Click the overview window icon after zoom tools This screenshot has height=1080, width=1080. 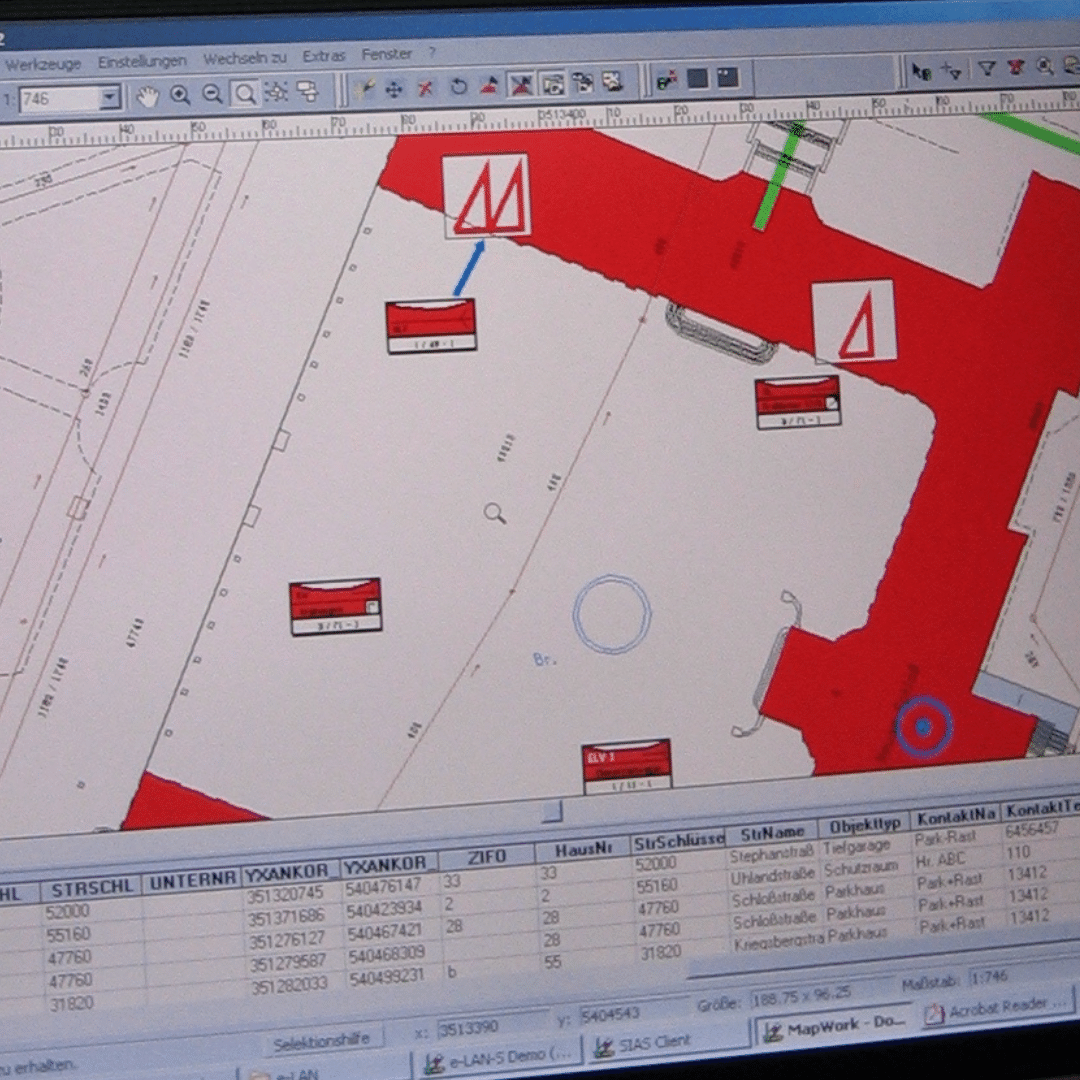coord(307,91)
